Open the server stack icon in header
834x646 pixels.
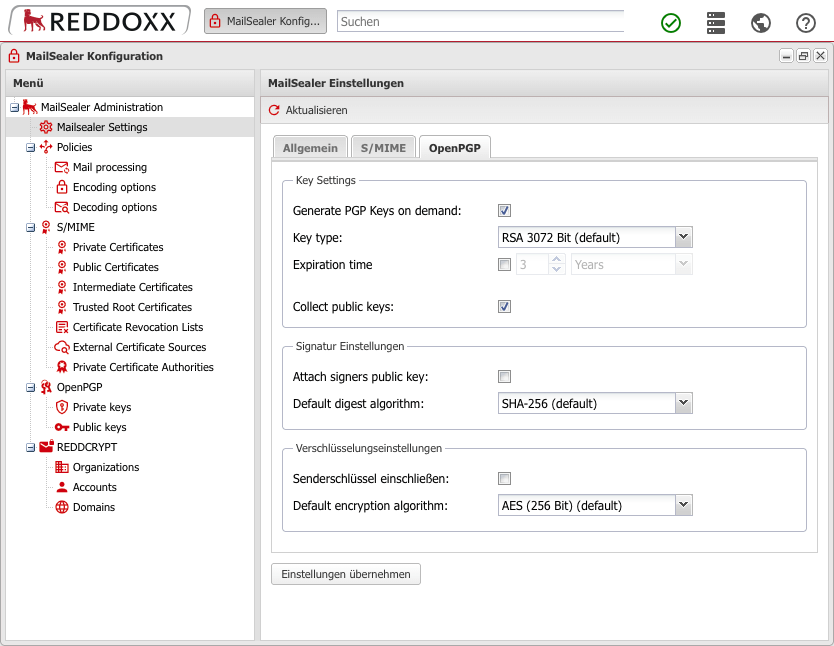pos(716,23)
